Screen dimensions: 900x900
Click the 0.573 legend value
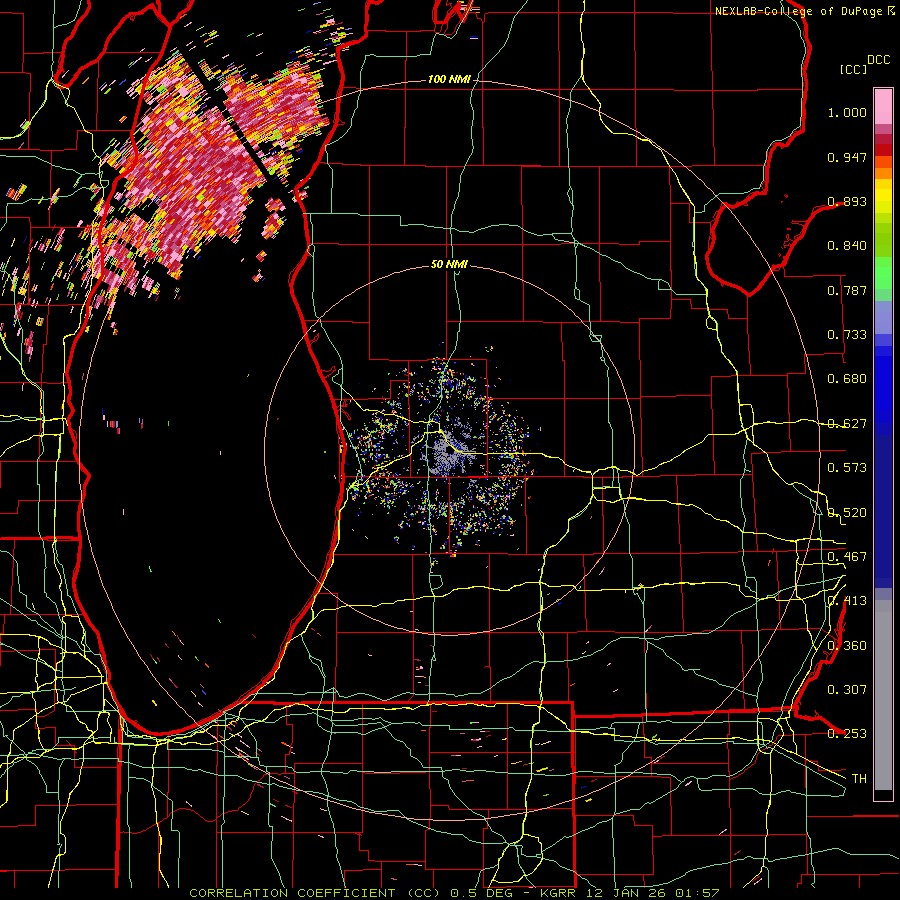pyautogui.click(x=847, y=468)
